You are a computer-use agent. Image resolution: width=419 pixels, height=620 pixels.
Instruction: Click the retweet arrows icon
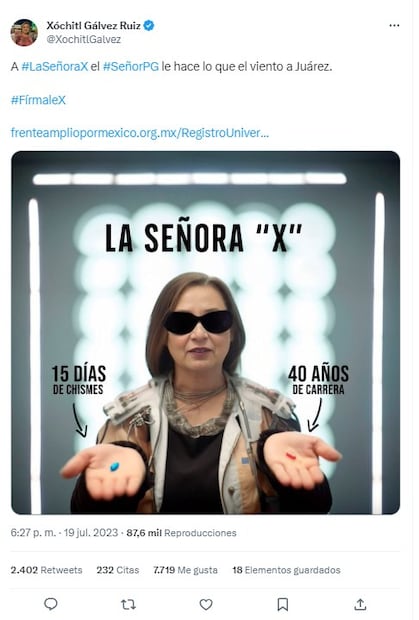(128, 604)
